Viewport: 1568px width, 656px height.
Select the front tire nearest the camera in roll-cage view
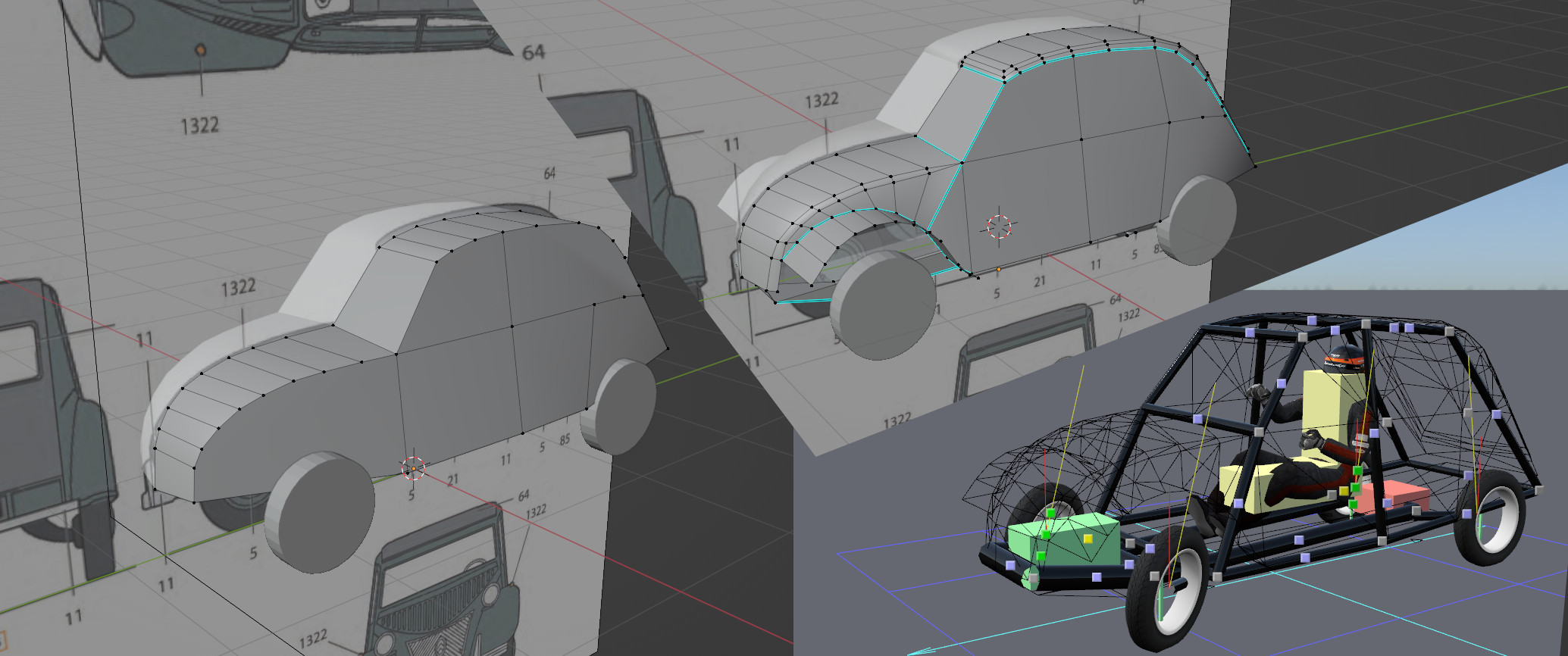click(1168, 590)
